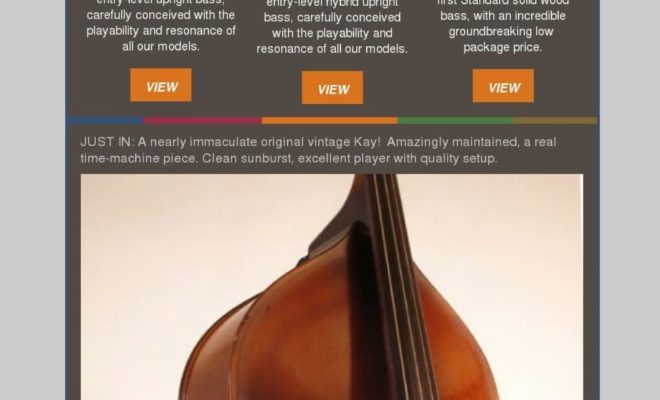Screen dimensions: 660x400
Task: Select the blue segment of the divider bar
Action: click(106, 120)
